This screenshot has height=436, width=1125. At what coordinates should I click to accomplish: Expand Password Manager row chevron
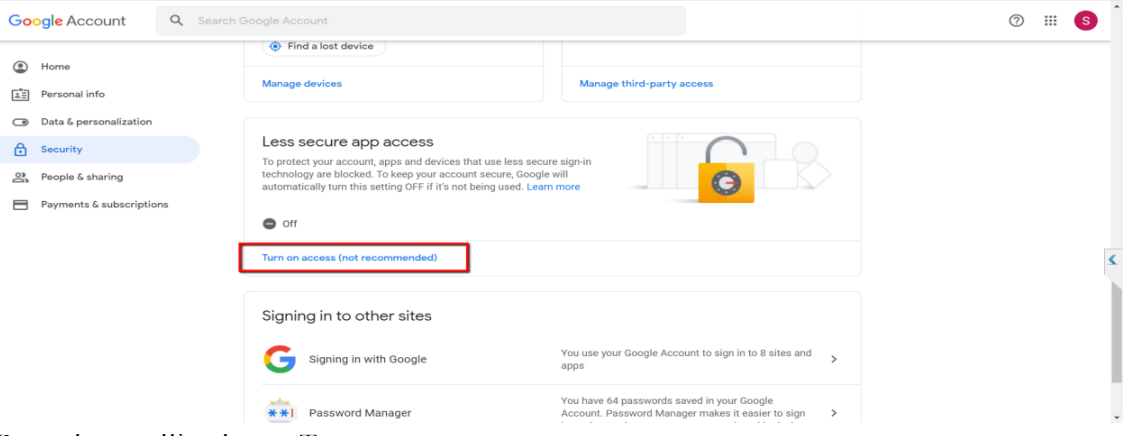point(834,412)
